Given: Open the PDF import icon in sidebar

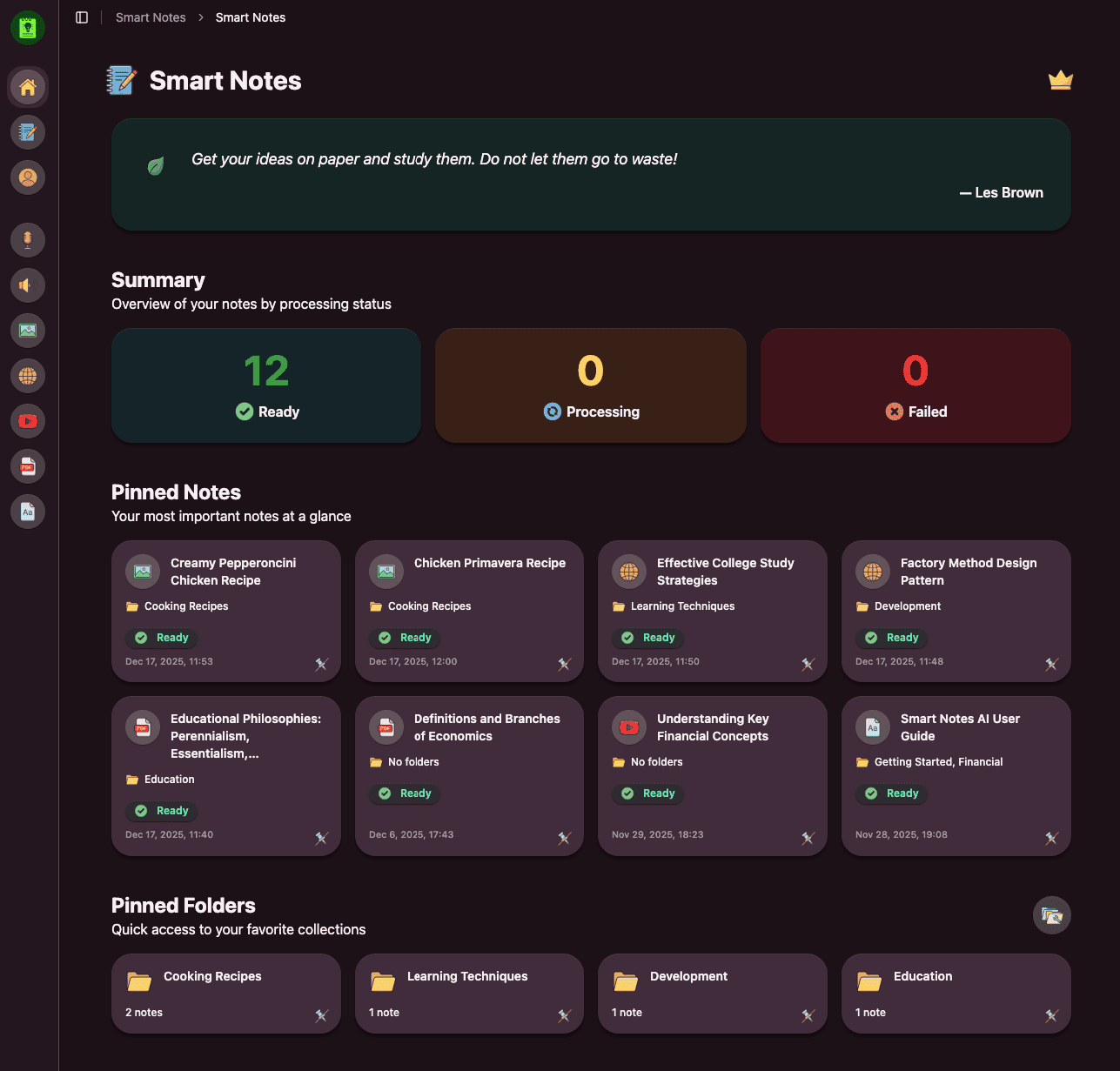Looking at the screenshot, I should [x=28, y=466].
